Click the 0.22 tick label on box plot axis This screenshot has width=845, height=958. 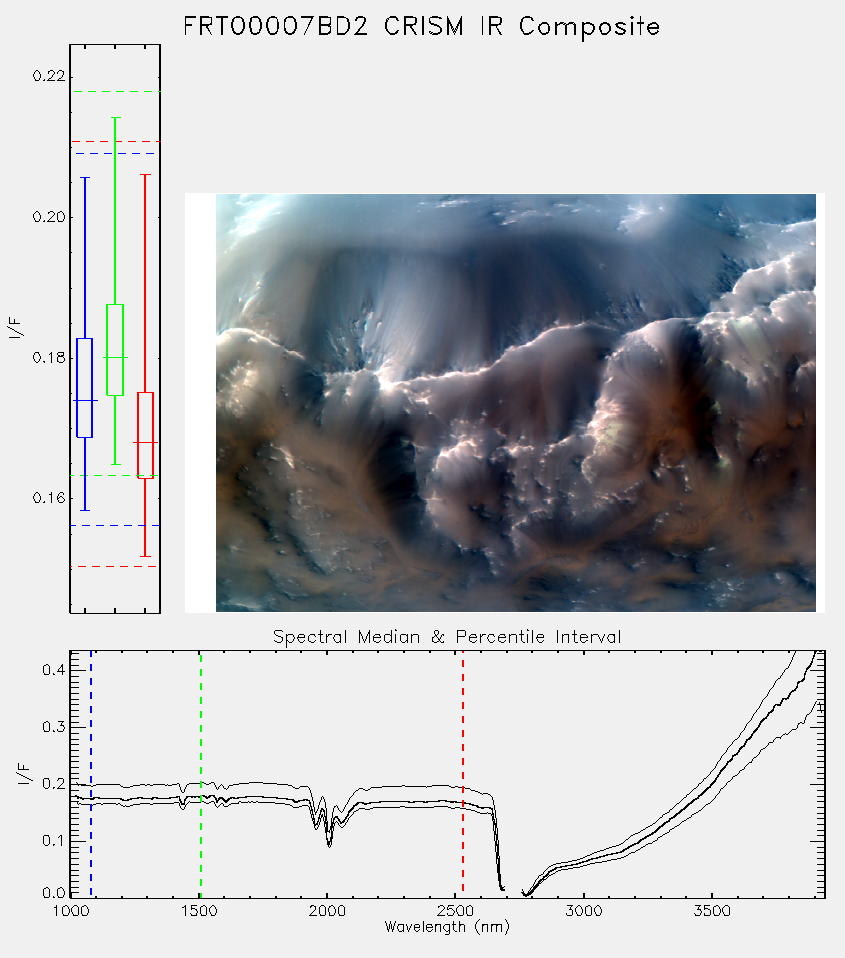[48, 76]
